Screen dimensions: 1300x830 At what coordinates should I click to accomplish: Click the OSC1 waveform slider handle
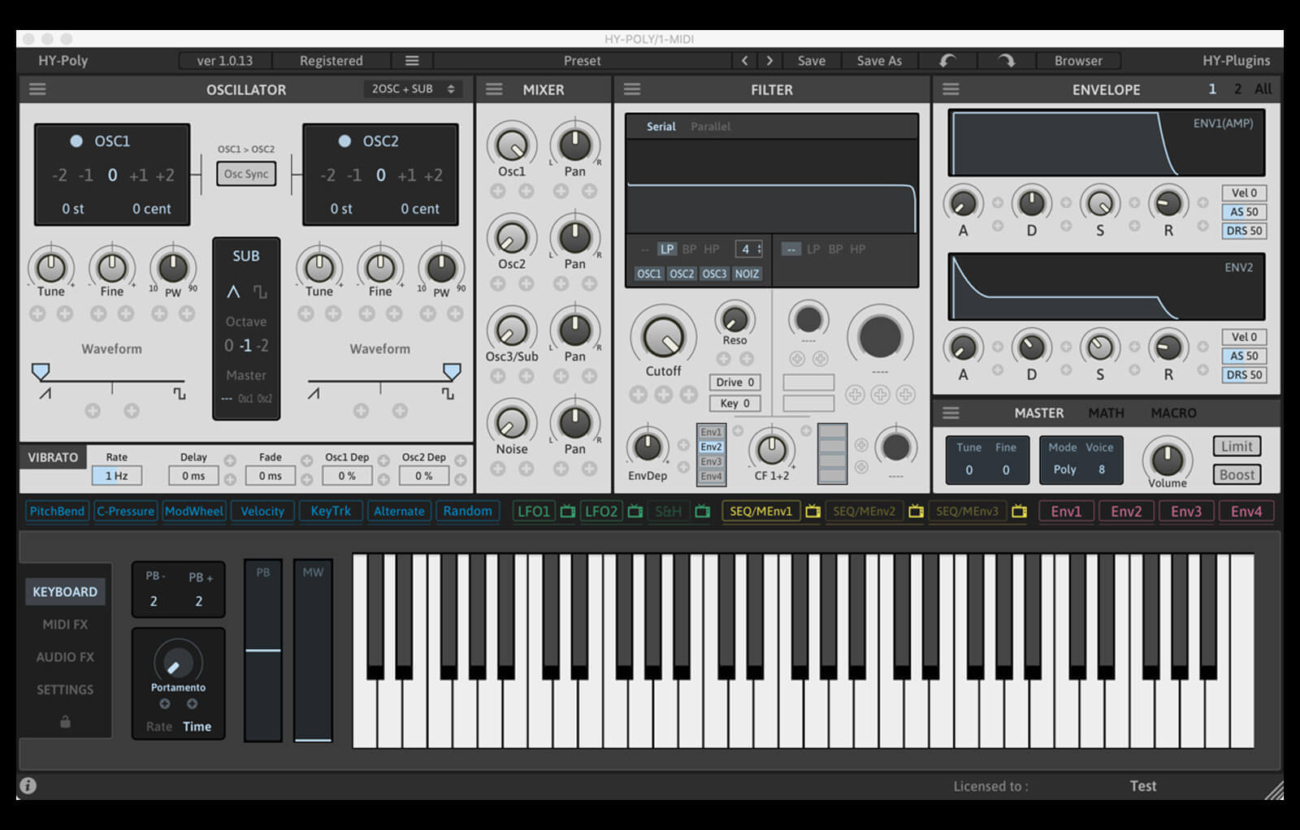41,372
